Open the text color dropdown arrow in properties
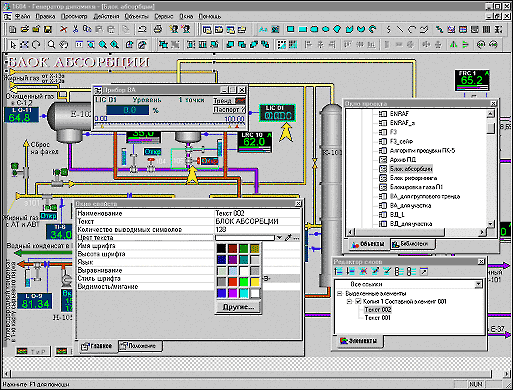 coord(279,238)
